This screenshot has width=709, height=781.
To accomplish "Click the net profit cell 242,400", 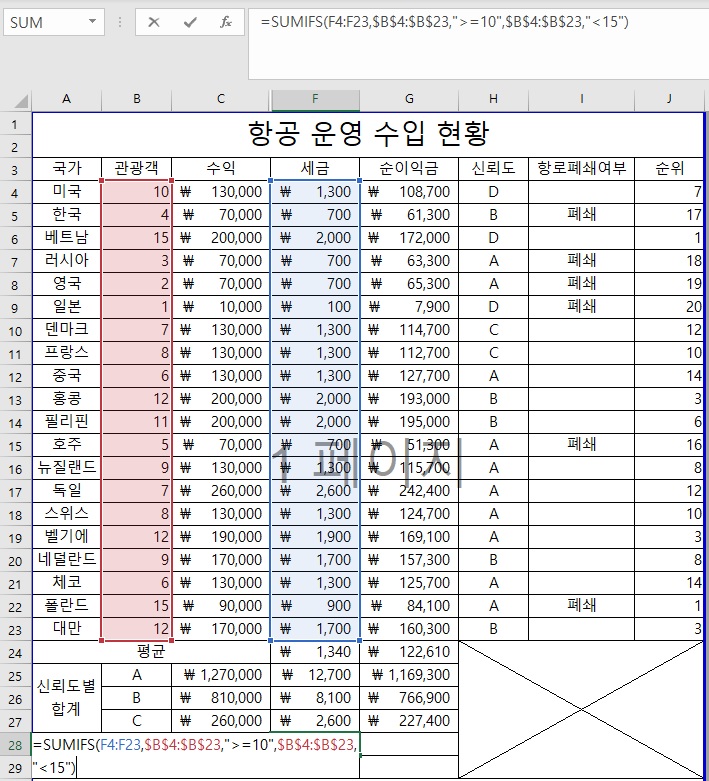I will (409, 491).
